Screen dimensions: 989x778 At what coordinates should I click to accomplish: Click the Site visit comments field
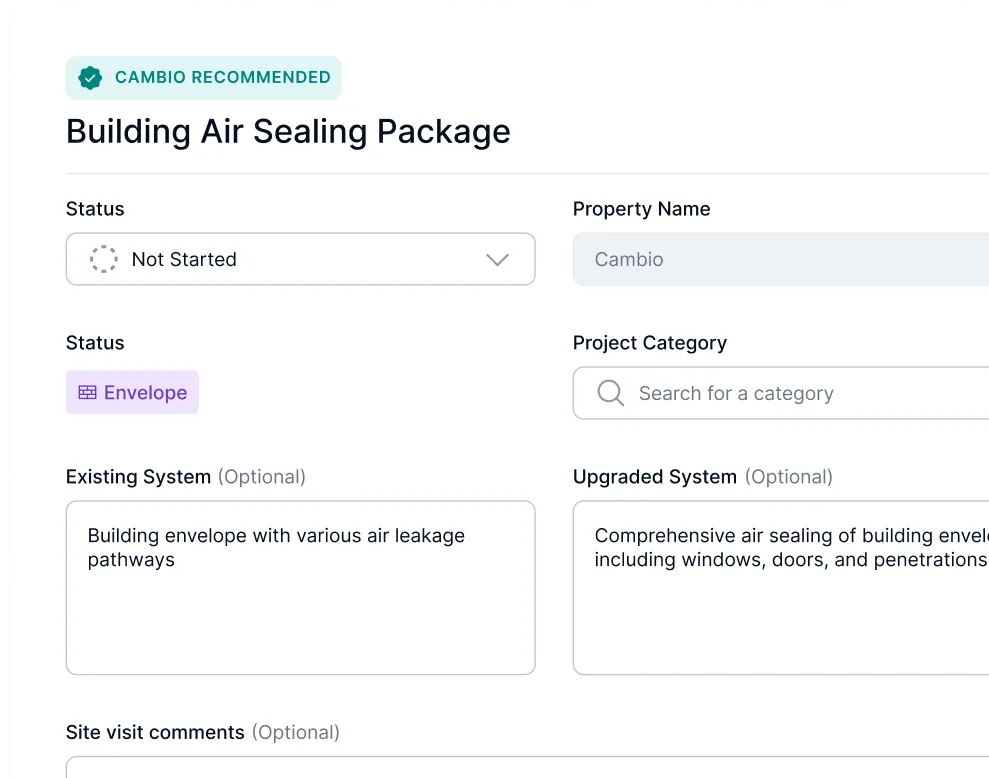click(x=500, y=770)
